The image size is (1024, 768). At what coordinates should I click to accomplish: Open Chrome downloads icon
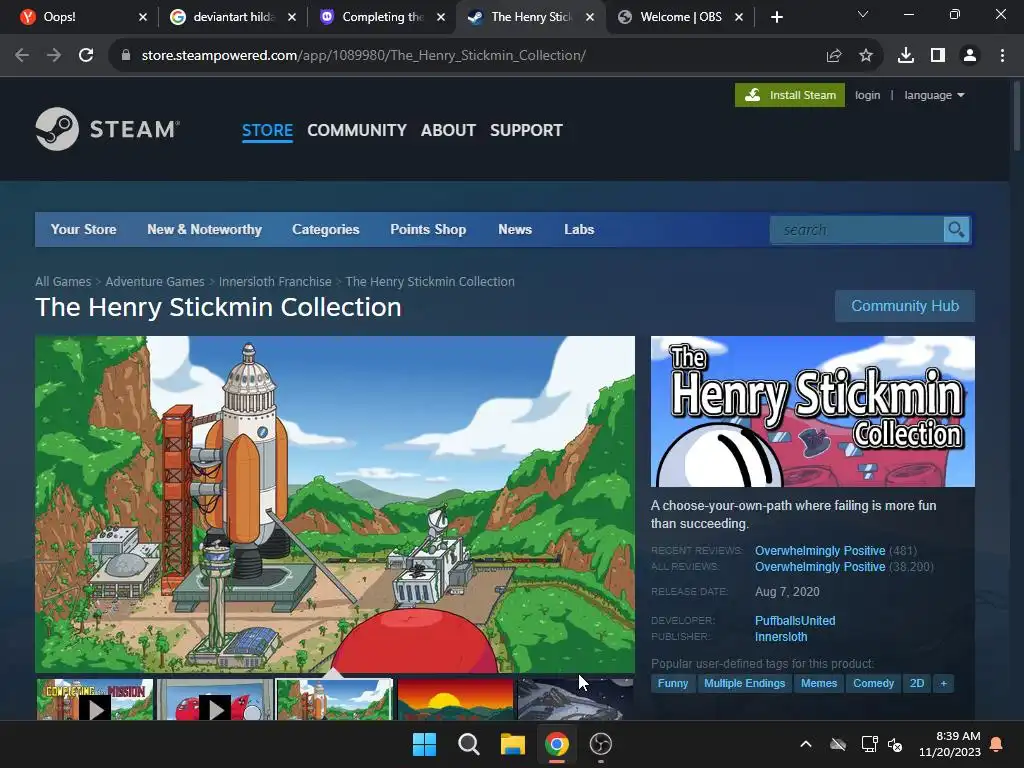[x=905, y=56]
